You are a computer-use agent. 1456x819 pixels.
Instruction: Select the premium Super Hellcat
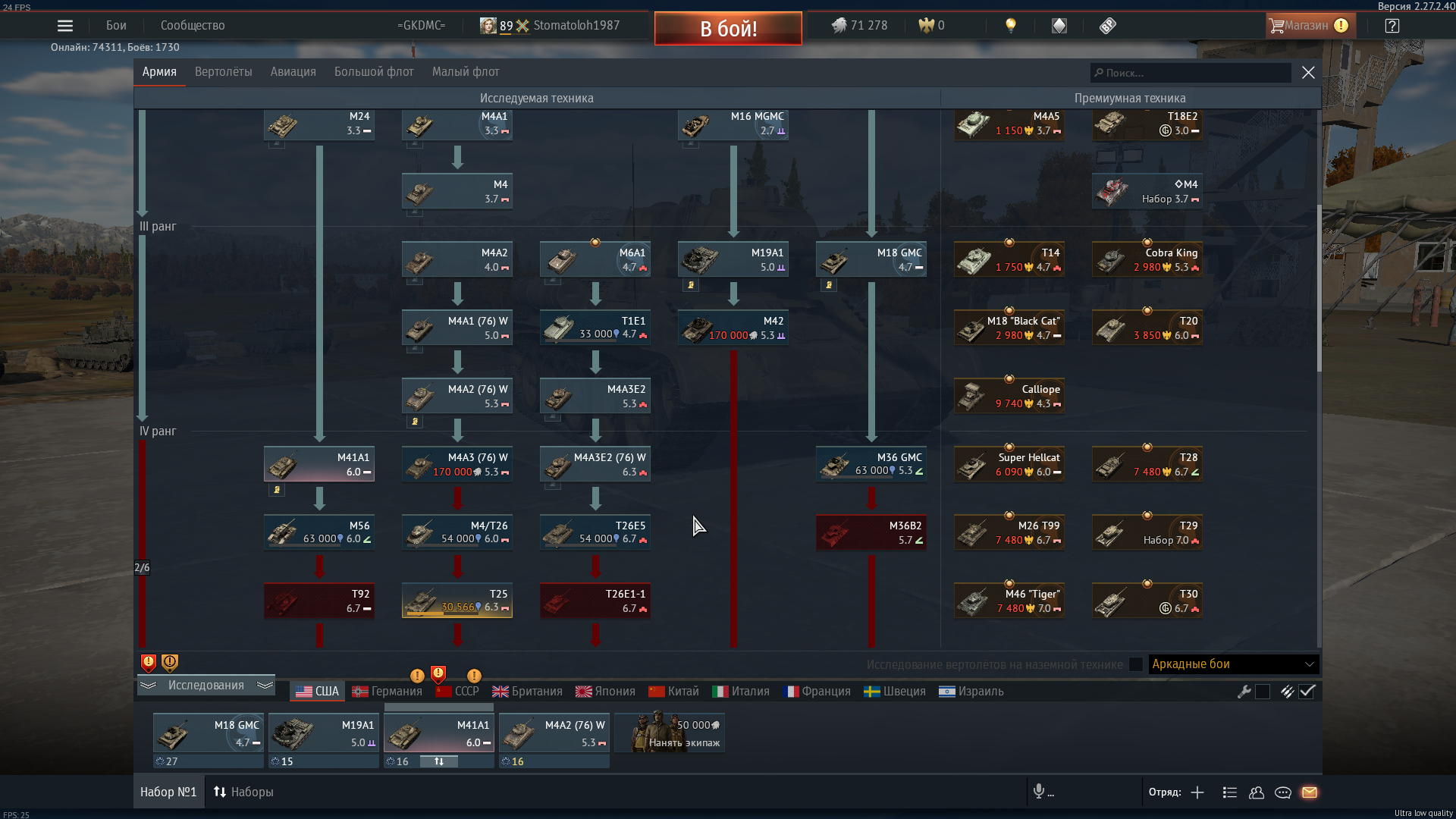tap(1009, 465)
